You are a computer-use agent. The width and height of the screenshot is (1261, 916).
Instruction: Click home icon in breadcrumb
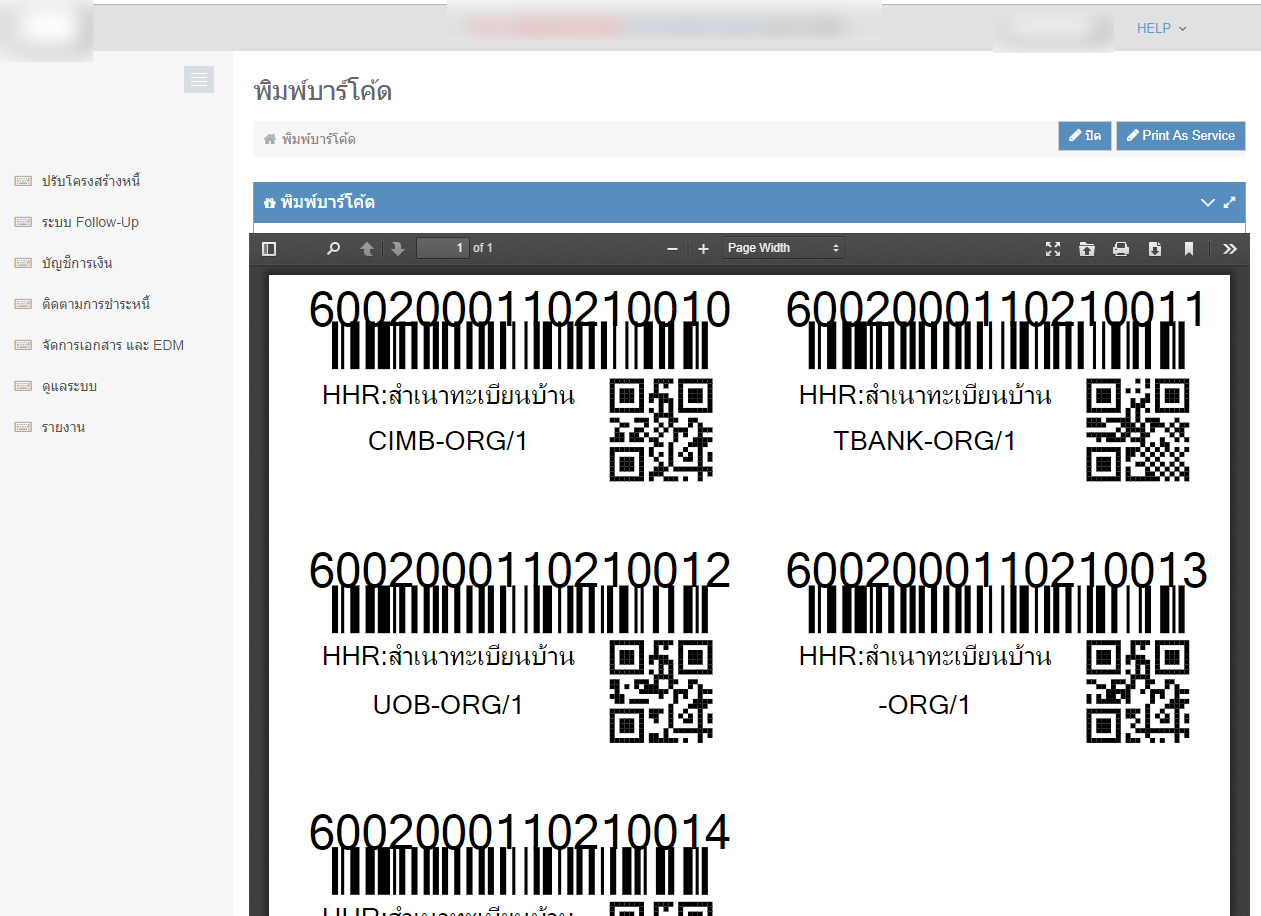tap(269, 139)
